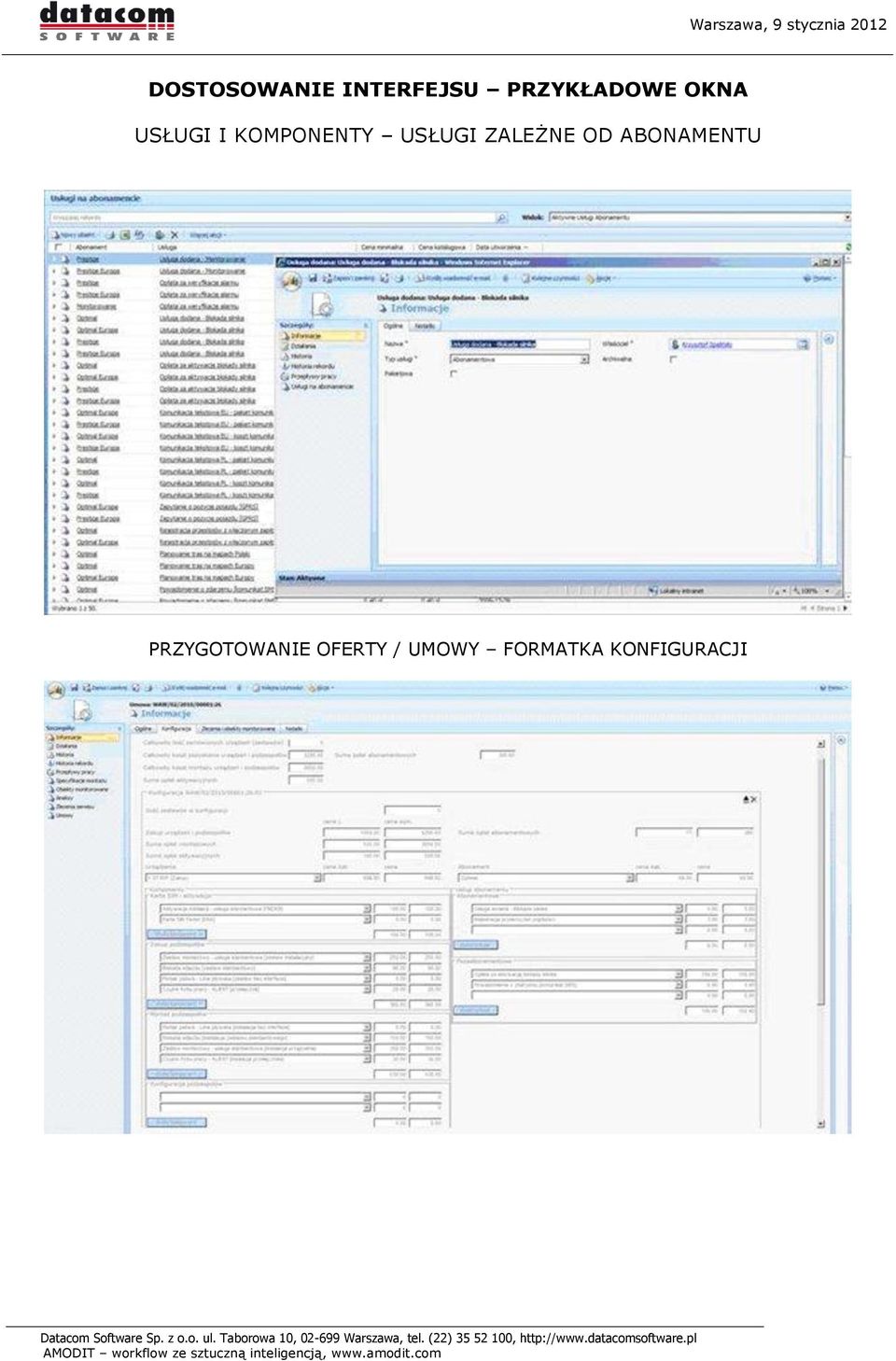
Task: Click the lookup icon in the Właściciel field
Action: tap(802, 344)
